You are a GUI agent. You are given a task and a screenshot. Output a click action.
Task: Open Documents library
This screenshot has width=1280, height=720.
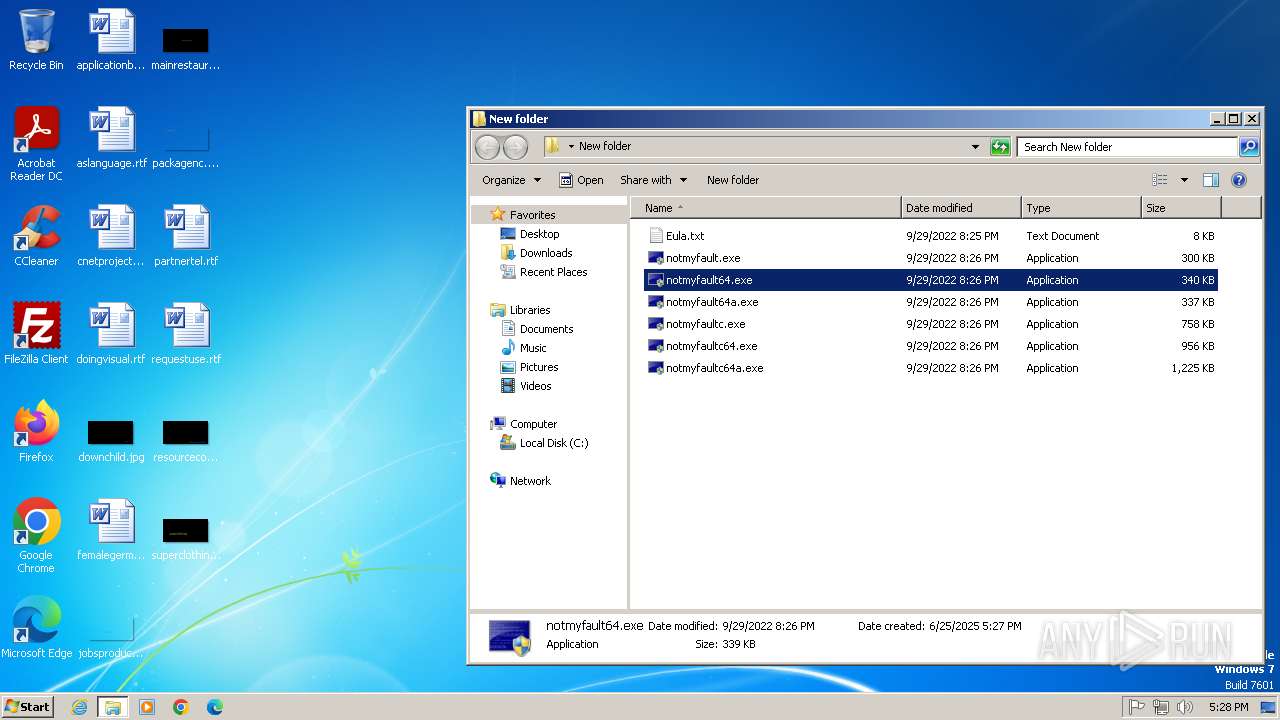tap(546, 329)
